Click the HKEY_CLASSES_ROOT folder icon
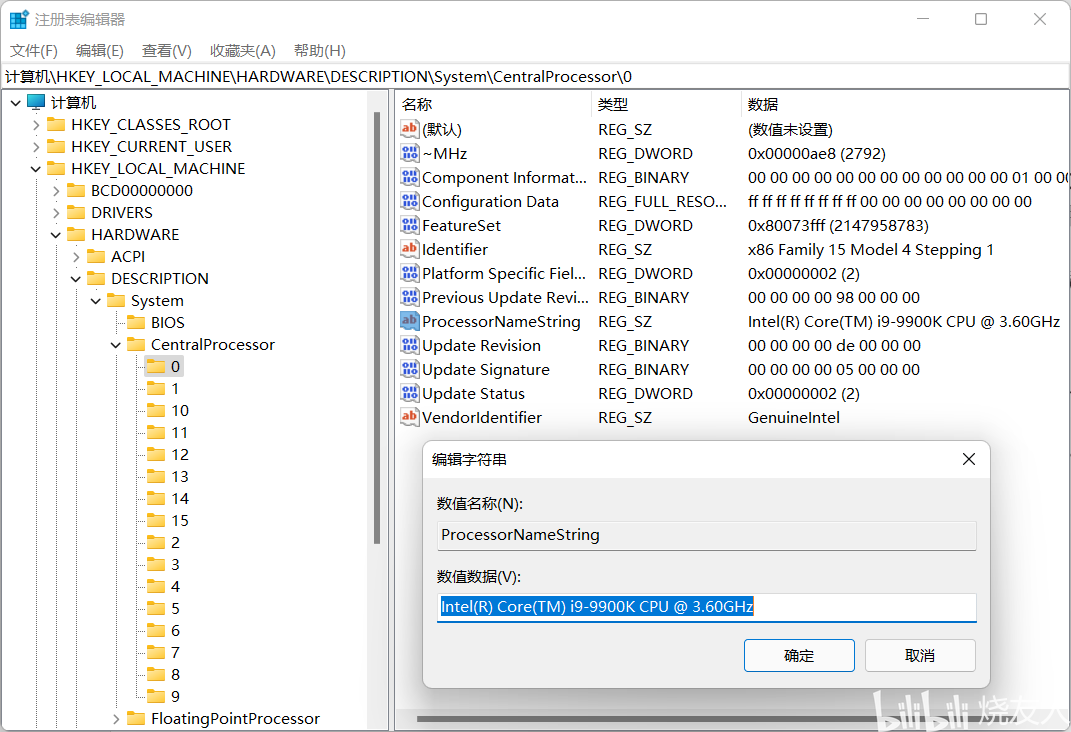This screenshot has height=732, width=1071. coord(56,124)
